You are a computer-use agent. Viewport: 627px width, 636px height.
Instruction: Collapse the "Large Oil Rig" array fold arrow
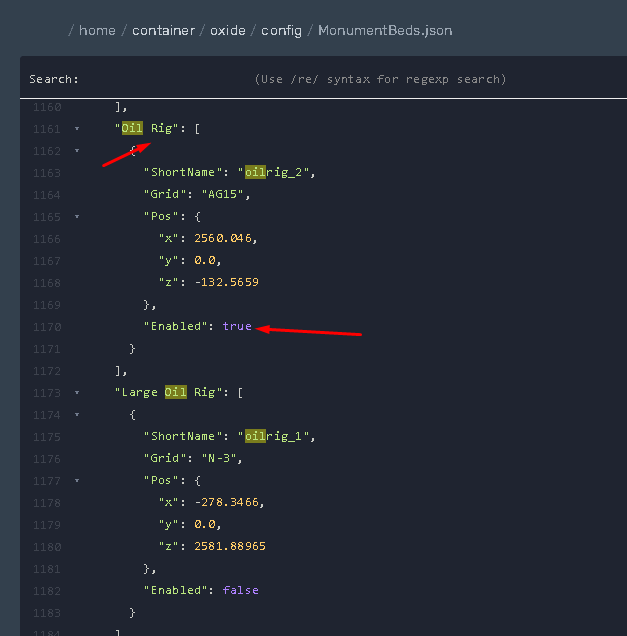click(77, 393)
